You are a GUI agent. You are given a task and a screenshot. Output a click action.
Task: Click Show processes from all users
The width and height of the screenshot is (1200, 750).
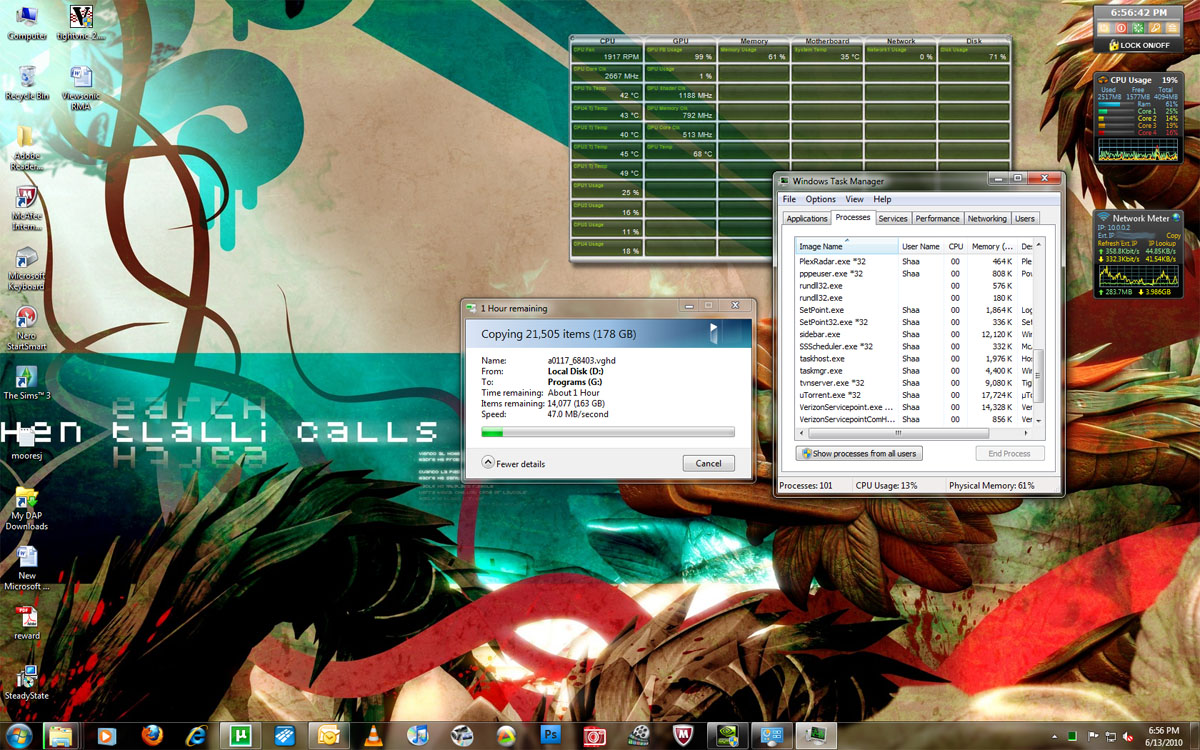pos(859,453)
